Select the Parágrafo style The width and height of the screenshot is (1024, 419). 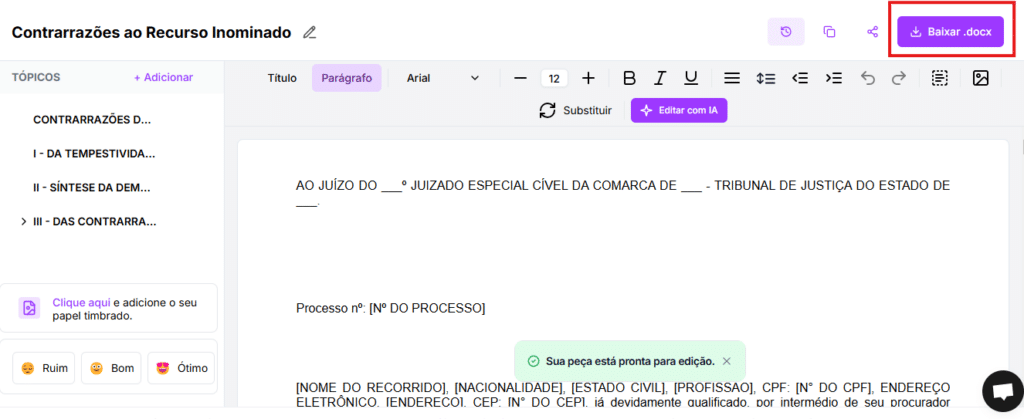click(x=347, y=78)
